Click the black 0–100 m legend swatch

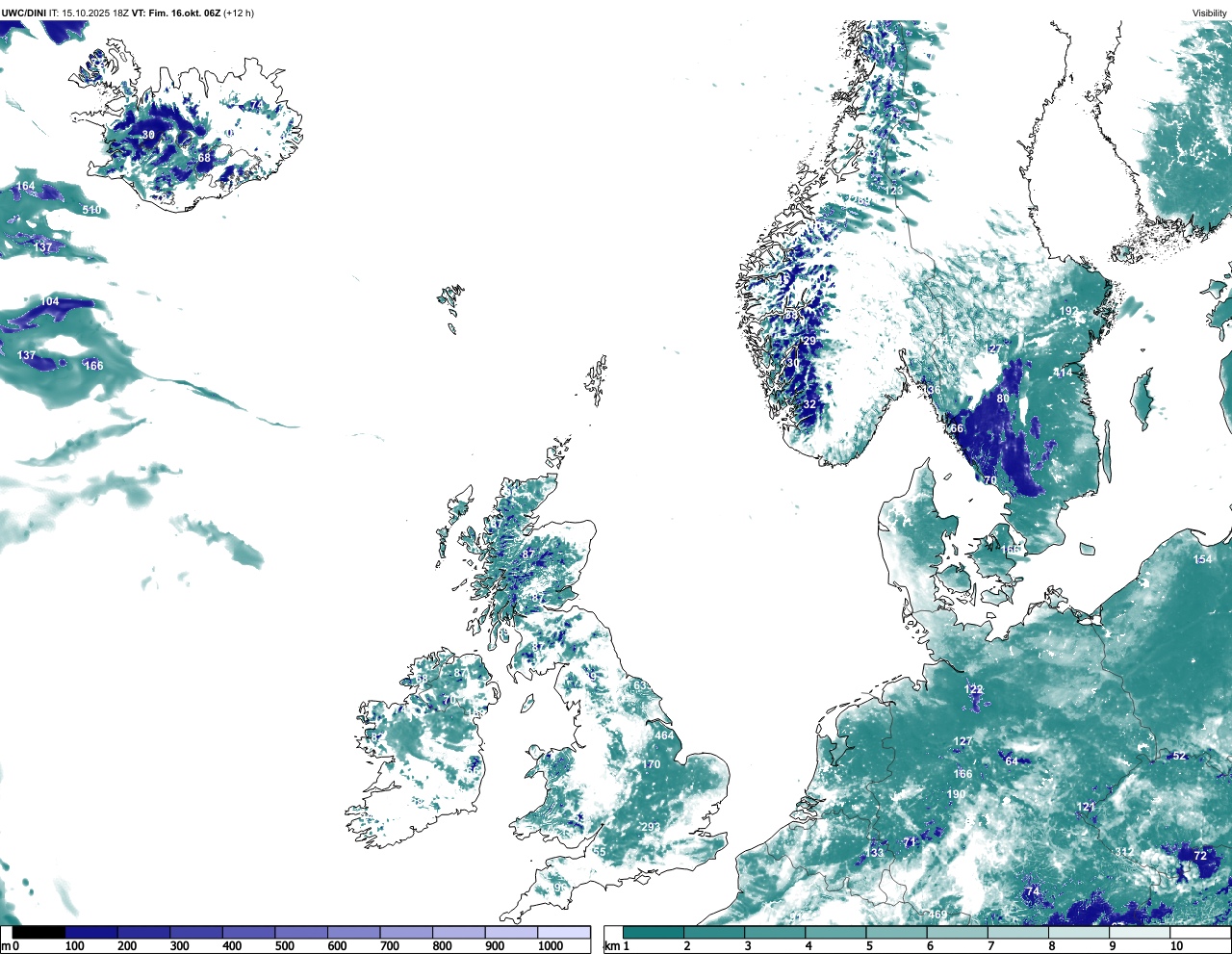tap(38, 933)
